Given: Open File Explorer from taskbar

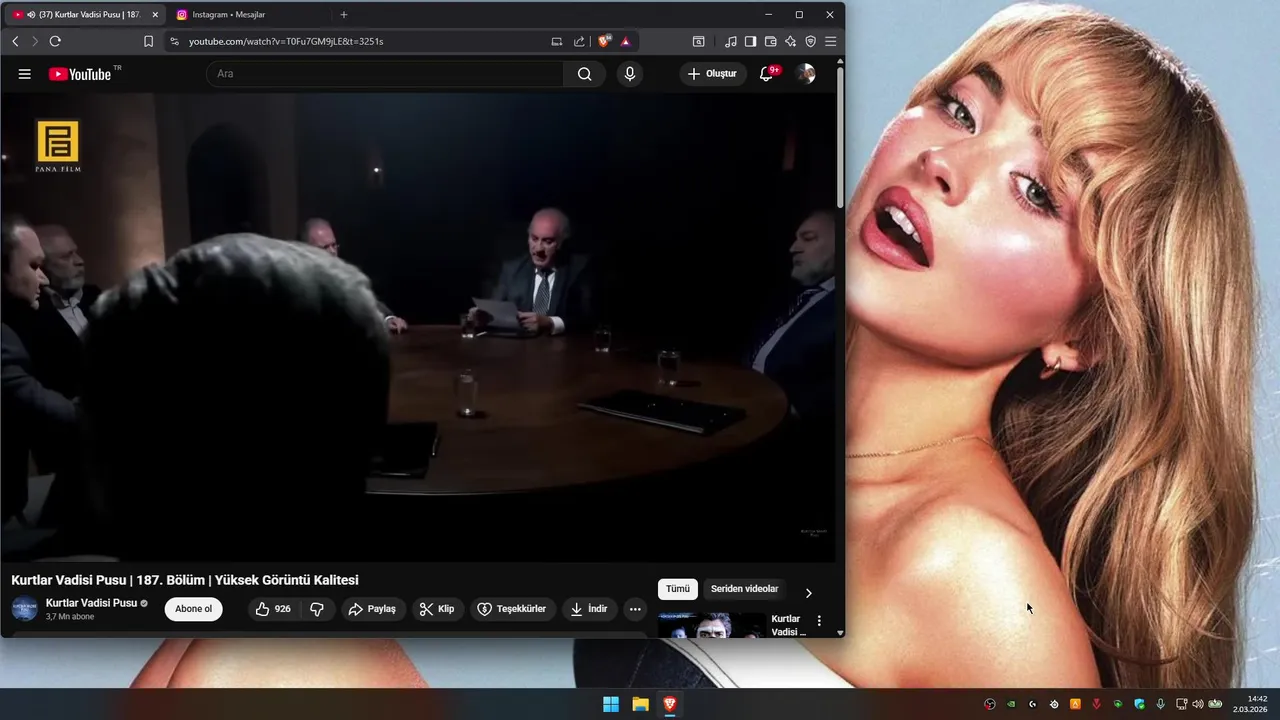Looking at the screenshot, I should click(x=640, y=704).
